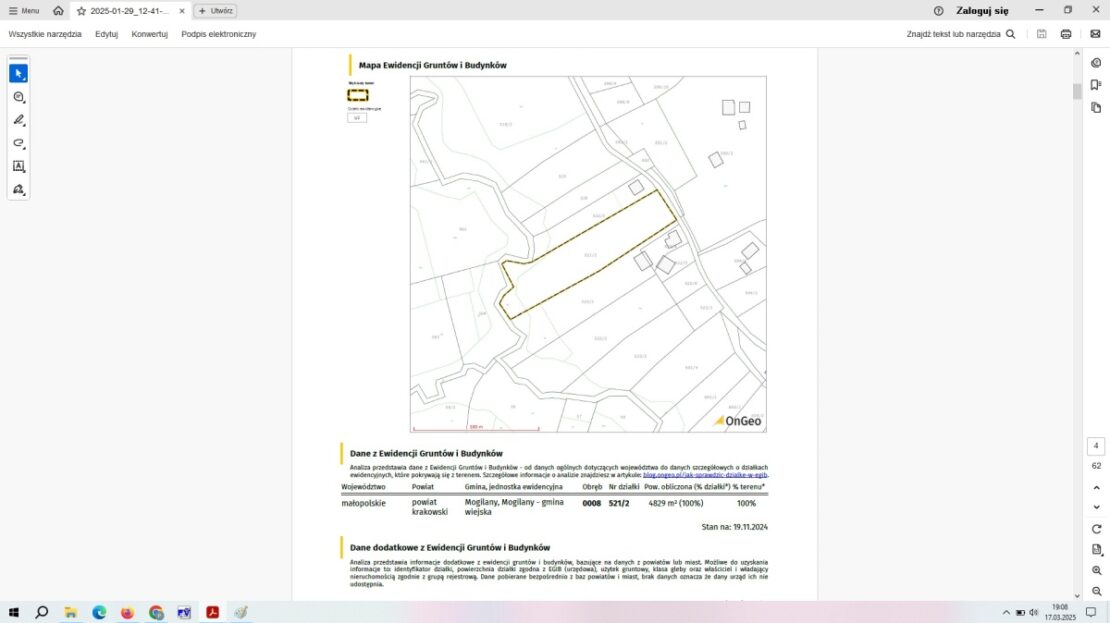Click the vertical scrollbar thumb
This screenshot has width=1110, height=623.
pos(1077,91)
